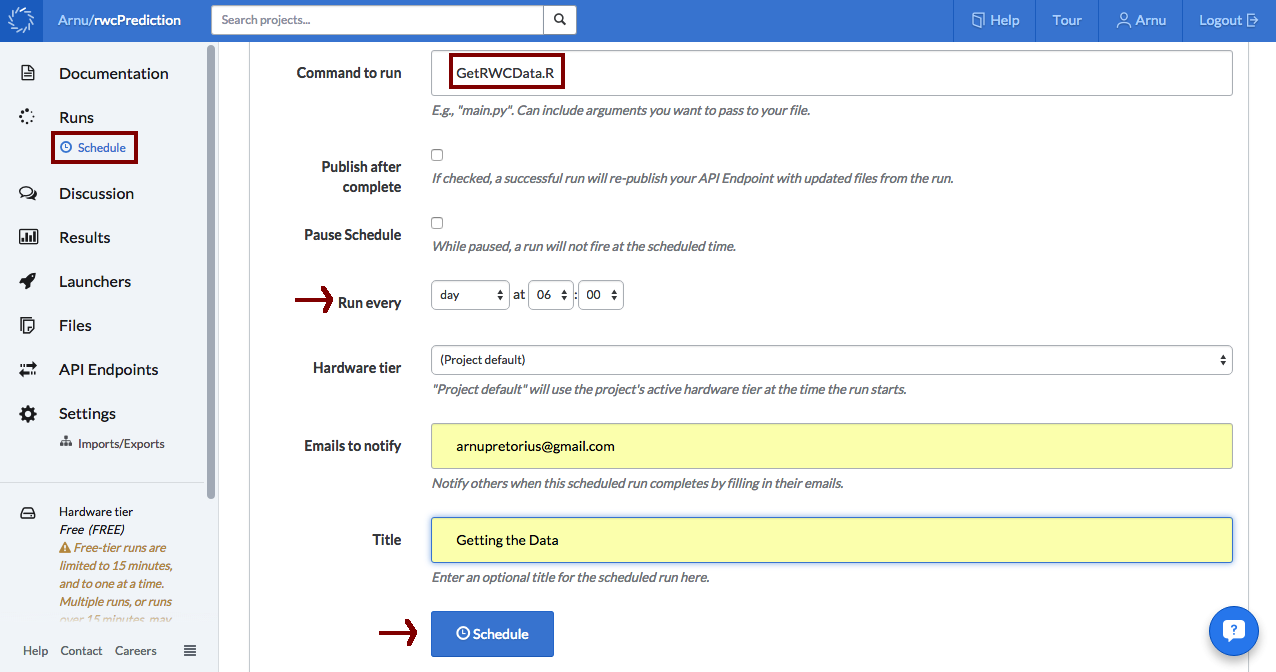Click the blue Schedule button

(x=492, y=633)
